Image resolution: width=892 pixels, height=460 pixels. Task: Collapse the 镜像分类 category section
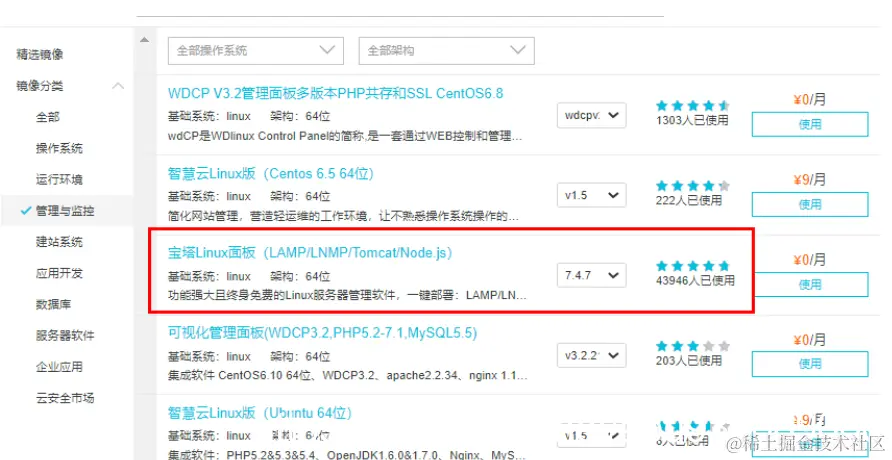[x=118, y=86]
